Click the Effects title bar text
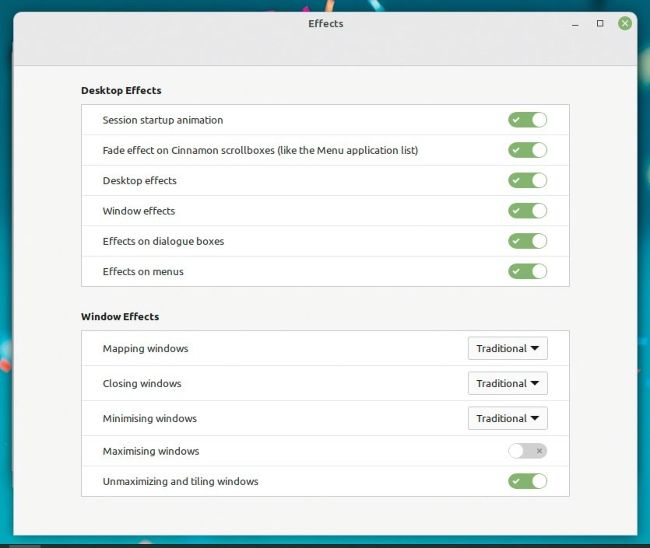650x548 pixels. (325, 23)
